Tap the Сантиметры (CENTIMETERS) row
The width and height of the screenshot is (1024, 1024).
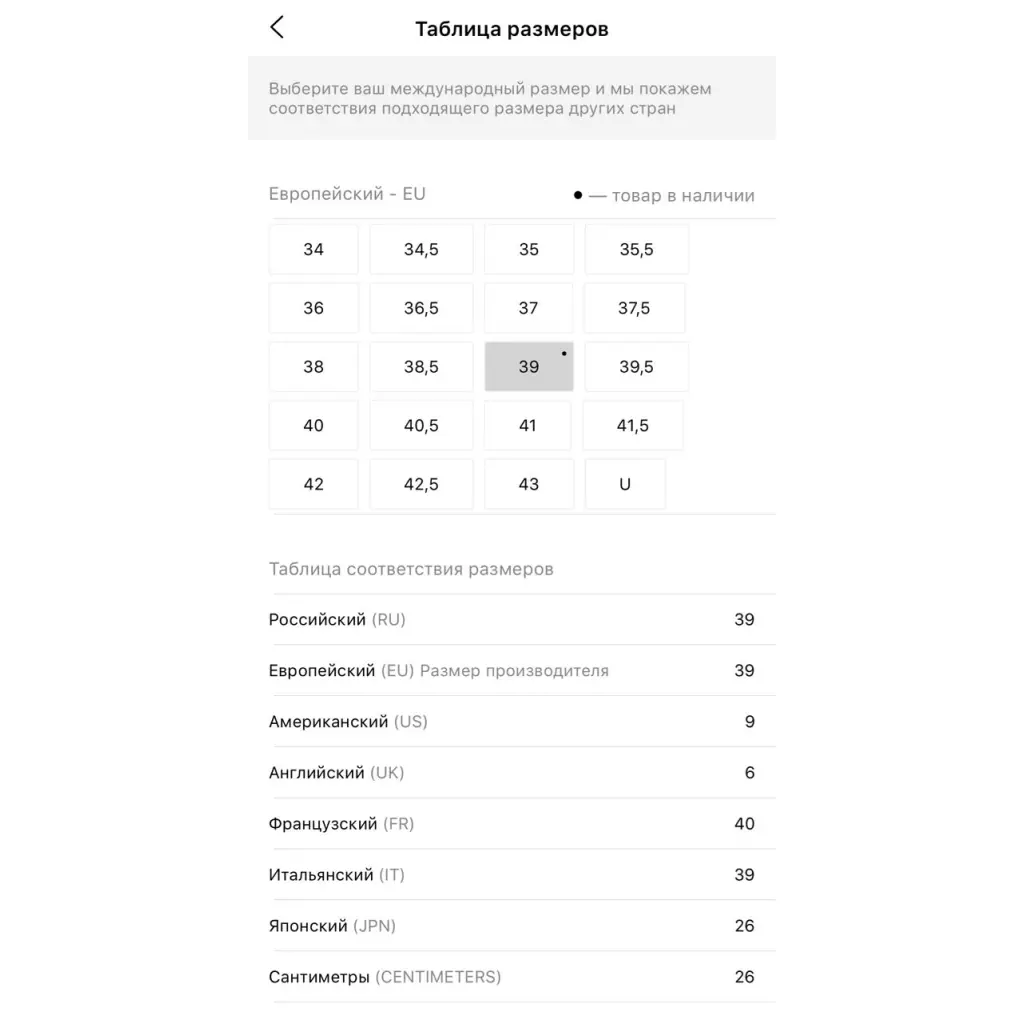511,977
